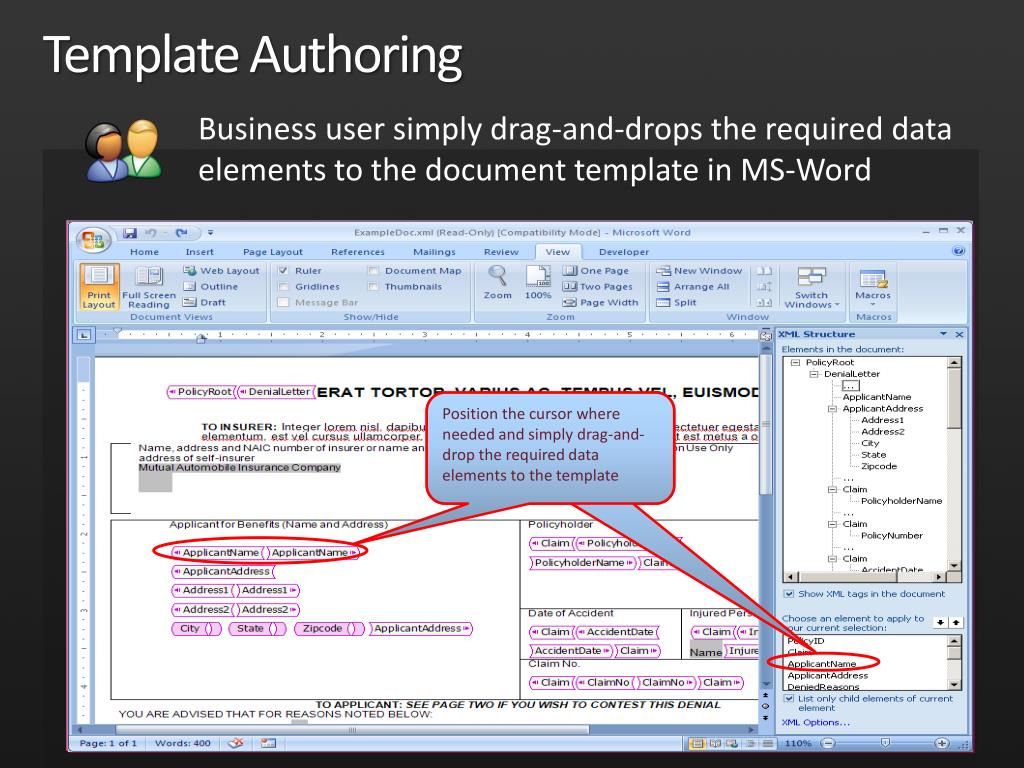Image resolution: width=1024 pixels, height=768 pixels.
Task: Click Page: 1 of 1 status indicator
Action: pyautogui.click(x=108, y=743)
